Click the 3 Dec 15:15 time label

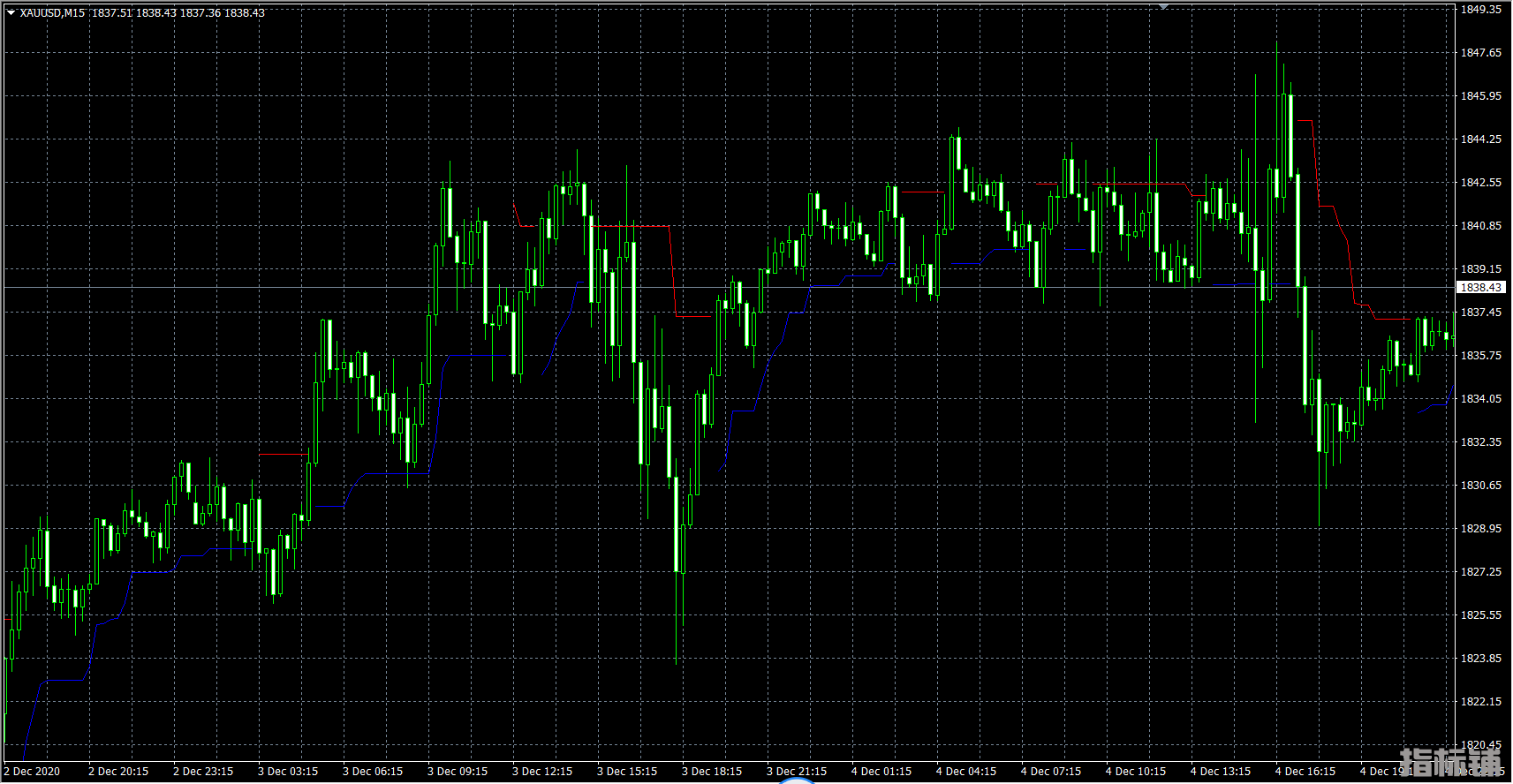(627, 772)
